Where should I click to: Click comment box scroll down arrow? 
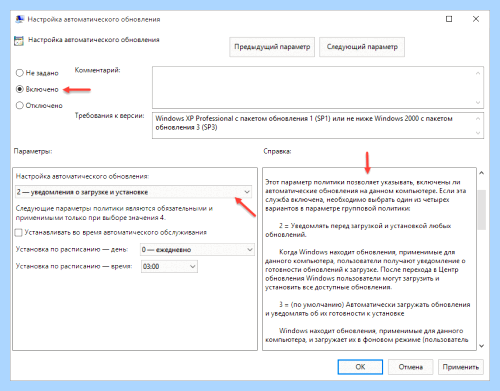coord(478,102)
